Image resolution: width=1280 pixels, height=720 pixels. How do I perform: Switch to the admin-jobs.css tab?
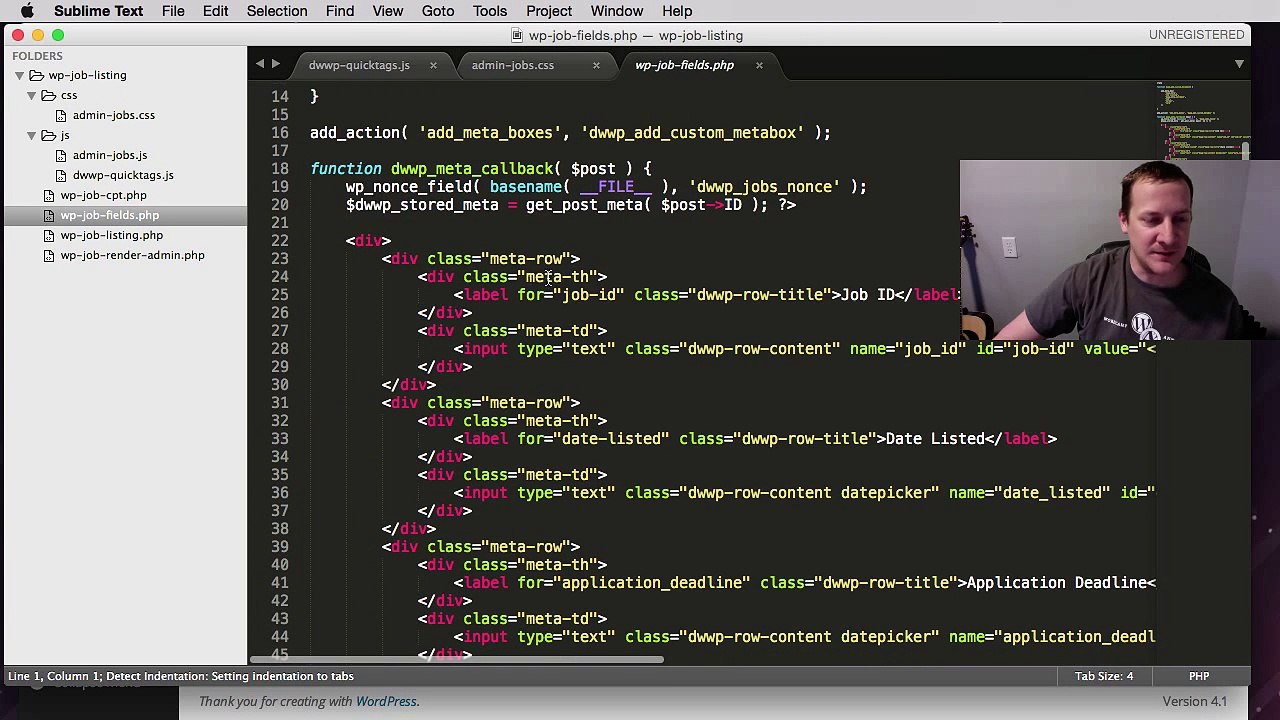pyautogui.click(x=512, y=65)
